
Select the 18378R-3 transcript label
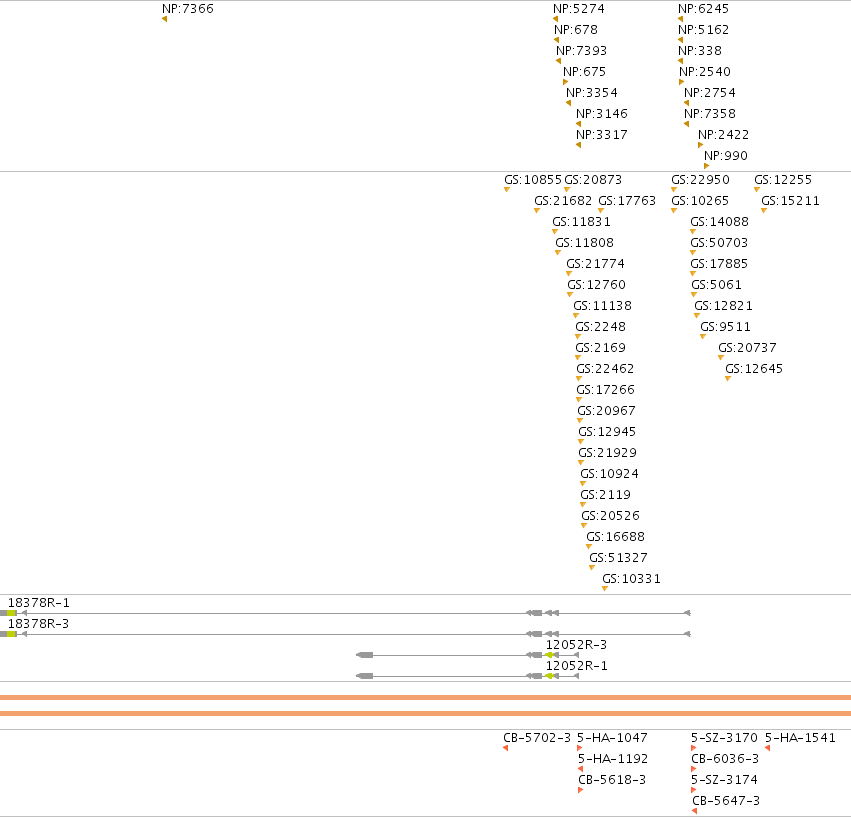point(39,624)
